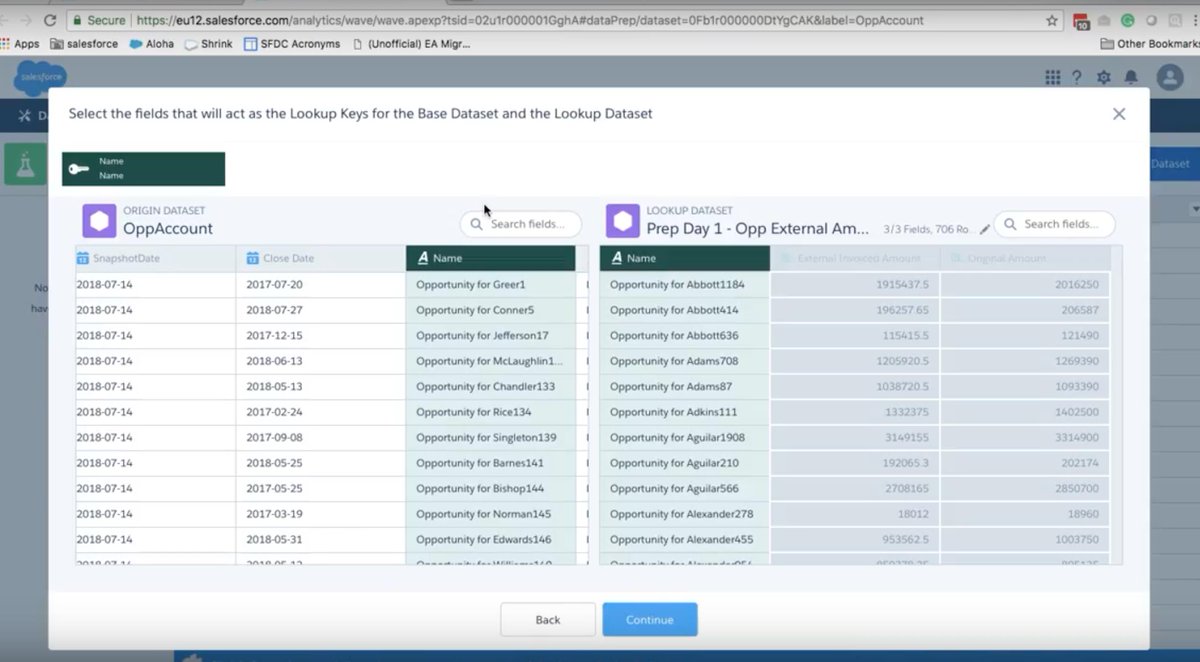Open the Aloha bookmark
This screenshot has height=662, width=1200.
click(151, 44)
